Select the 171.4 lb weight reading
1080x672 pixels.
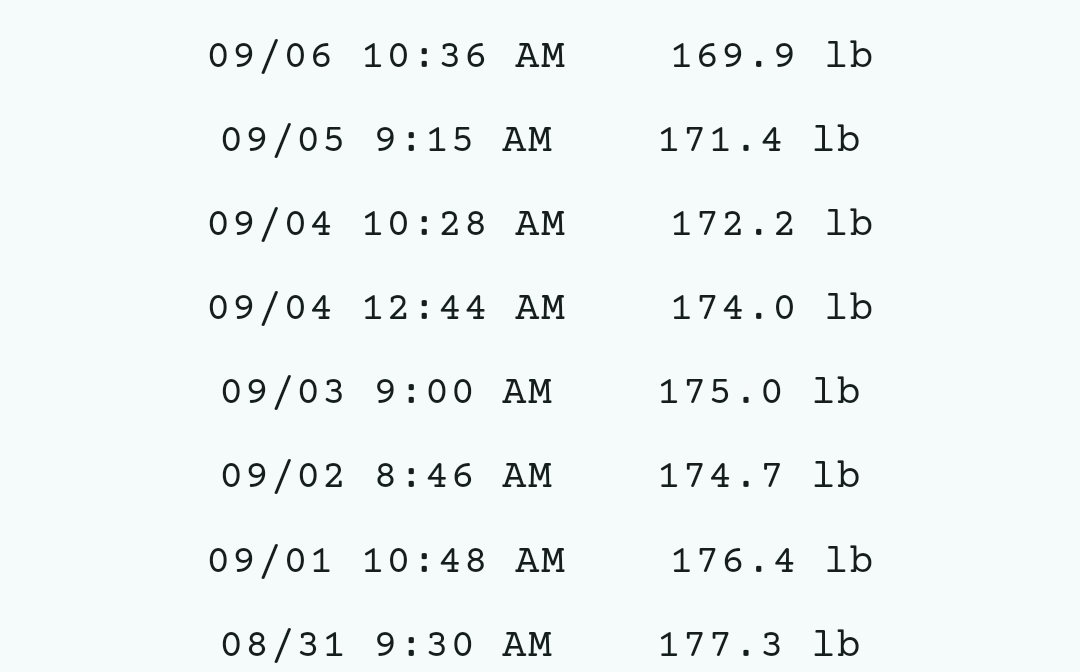point(759,140)
